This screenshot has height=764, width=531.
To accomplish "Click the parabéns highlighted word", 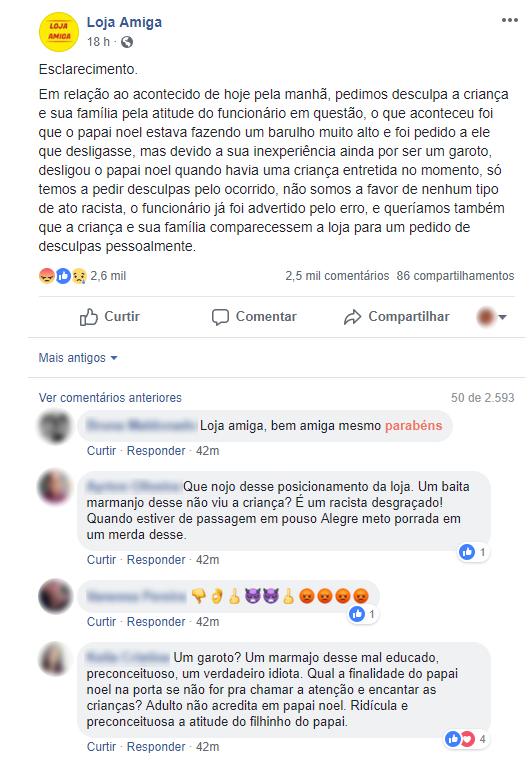I will point(414,426).
